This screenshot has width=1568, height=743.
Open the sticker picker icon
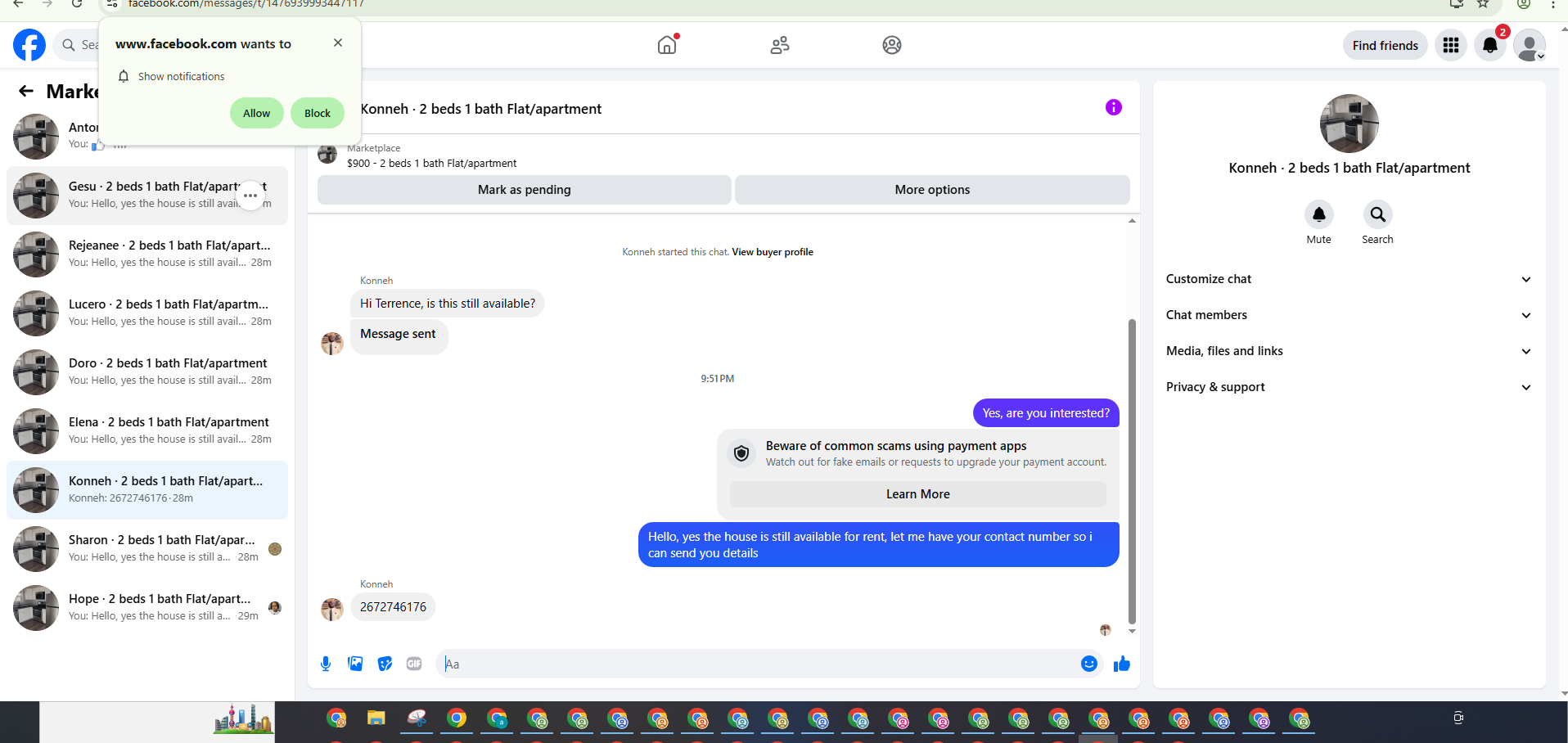point(385,664)
